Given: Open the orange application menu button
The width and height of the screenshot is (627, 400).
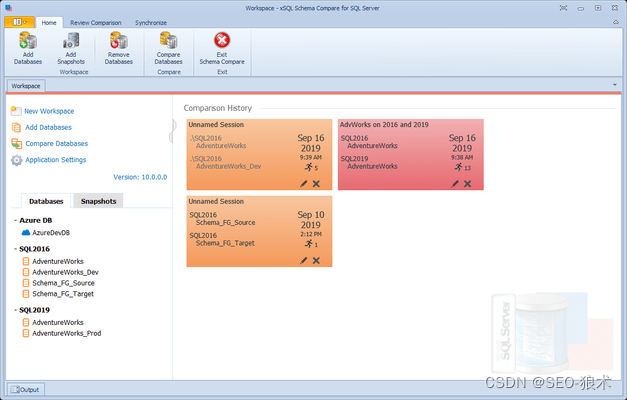Looking at the screenshot, I should point(19,22).
